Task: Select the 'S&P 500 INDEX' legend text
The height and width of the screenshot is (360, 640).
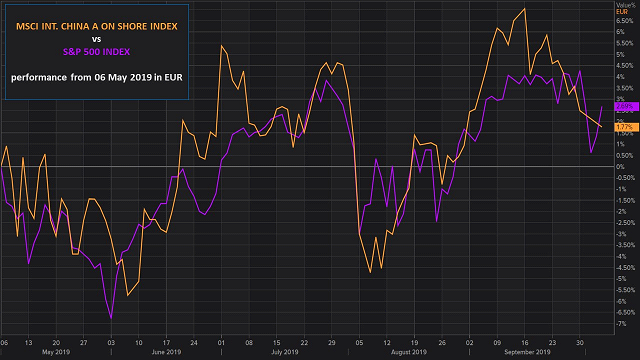Action: pyautogui.click(x=96, y=52)
